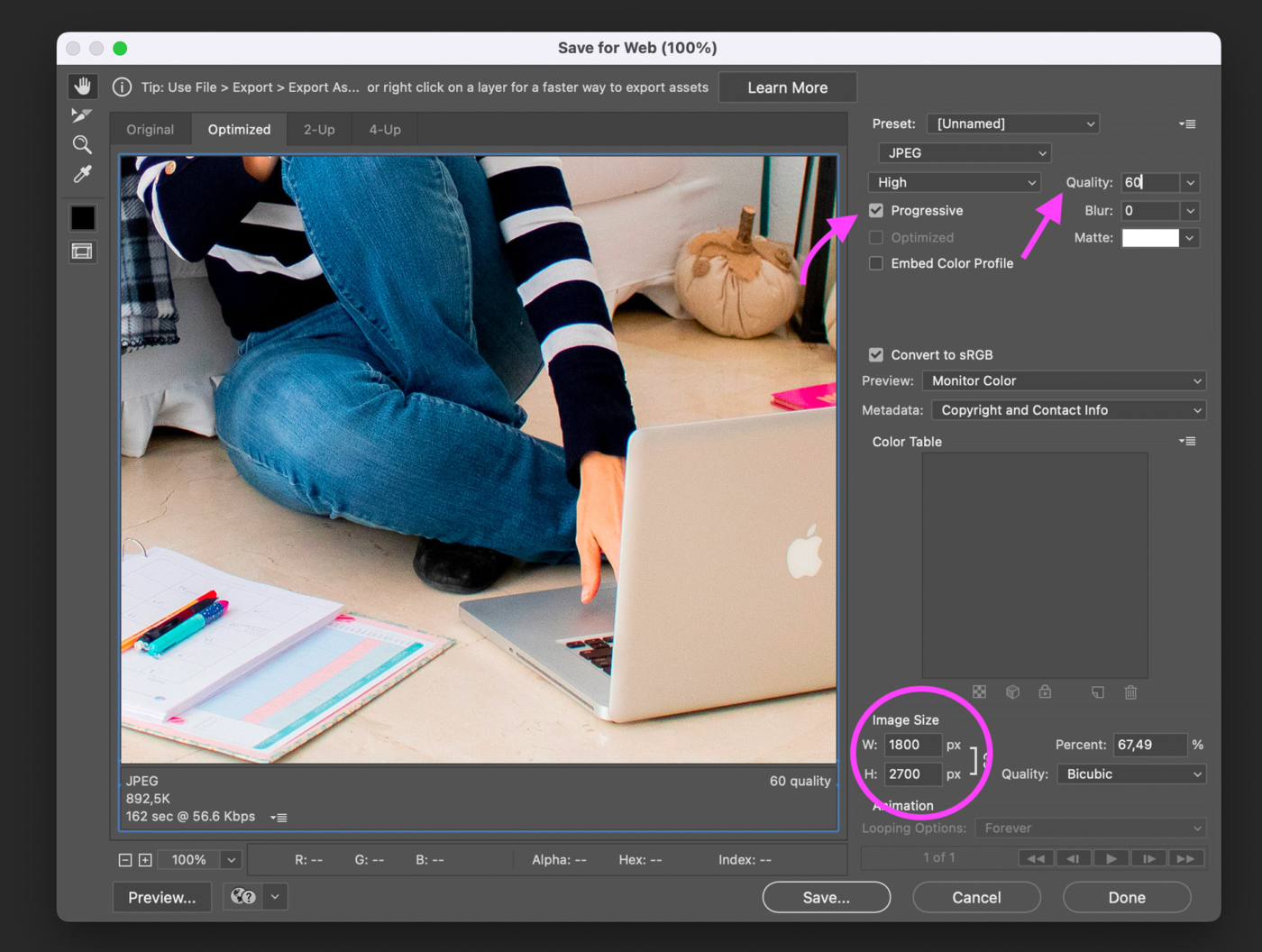Toggle slices visibility icon

pos(82,252)
